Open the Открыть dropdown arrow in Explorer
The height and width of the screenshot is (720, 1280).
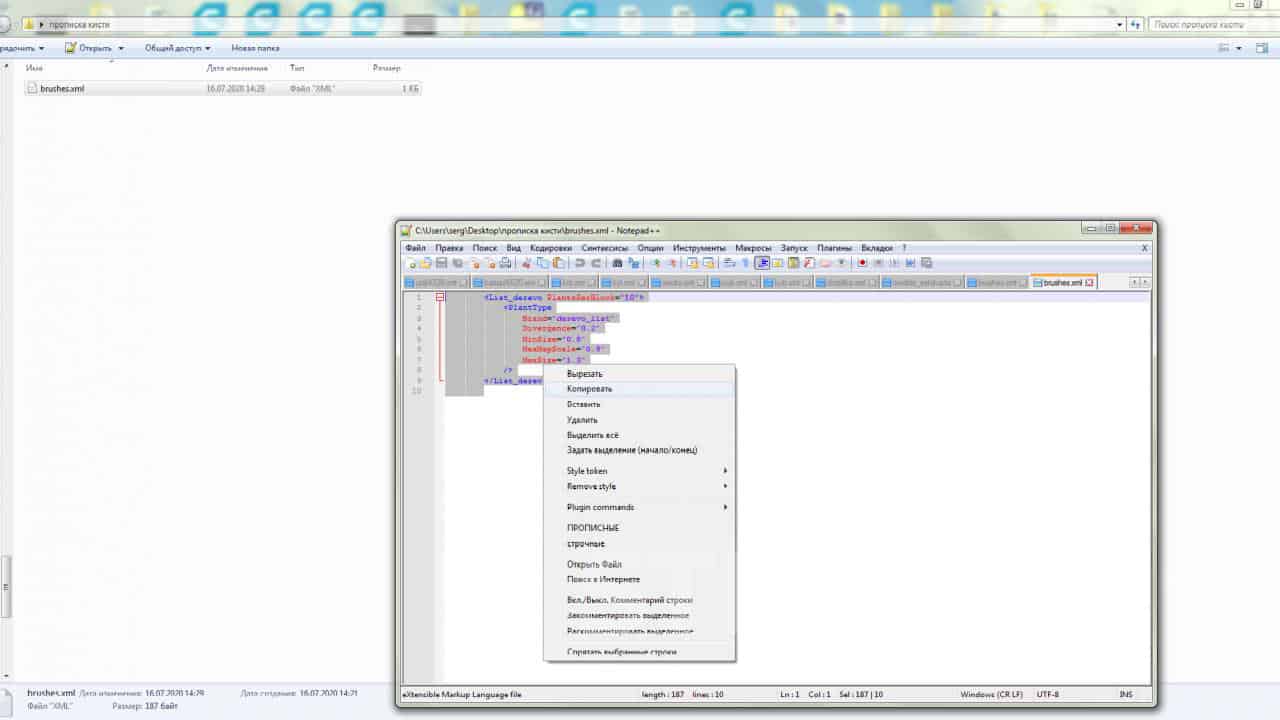click(x=121, y=48)
